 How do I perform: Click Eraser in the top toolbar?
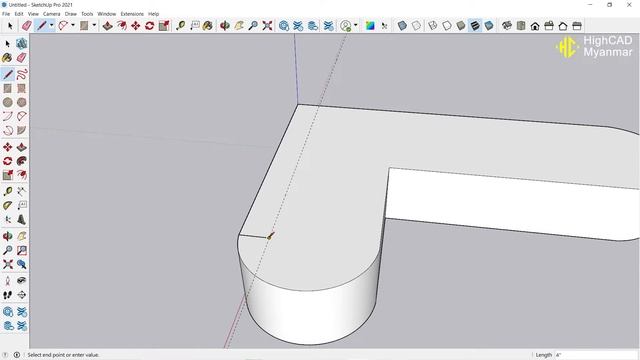(27, 26)
